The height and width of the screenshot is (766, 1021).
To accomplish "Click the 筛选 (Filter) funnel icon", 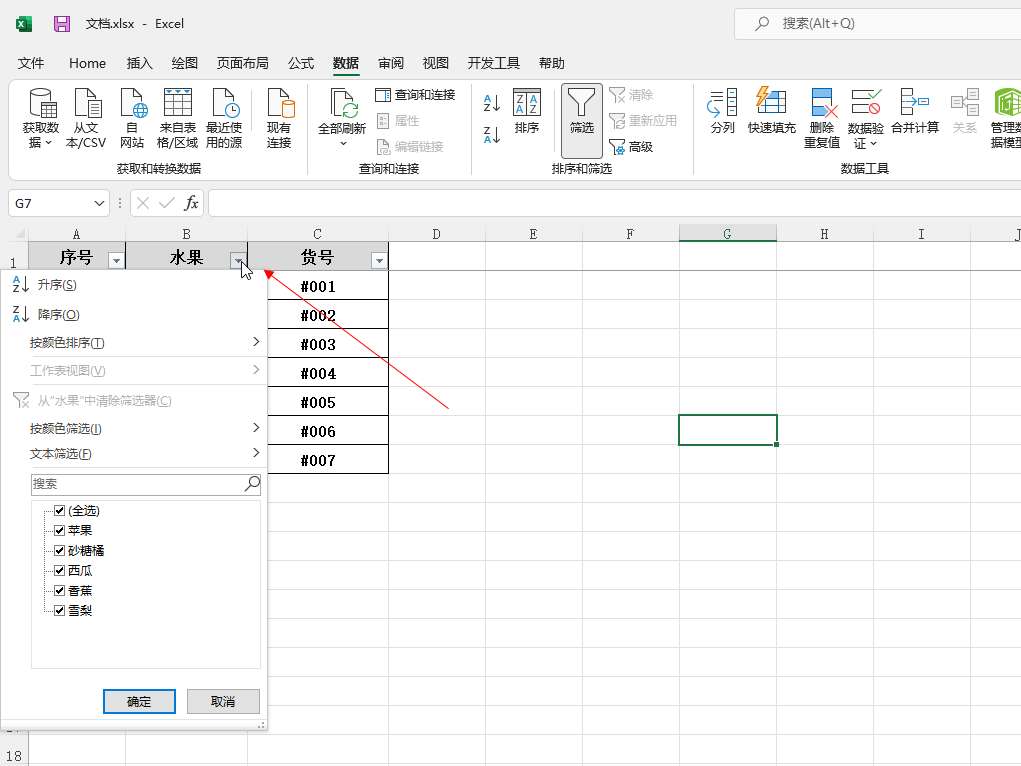I will (x=581, y=104).
